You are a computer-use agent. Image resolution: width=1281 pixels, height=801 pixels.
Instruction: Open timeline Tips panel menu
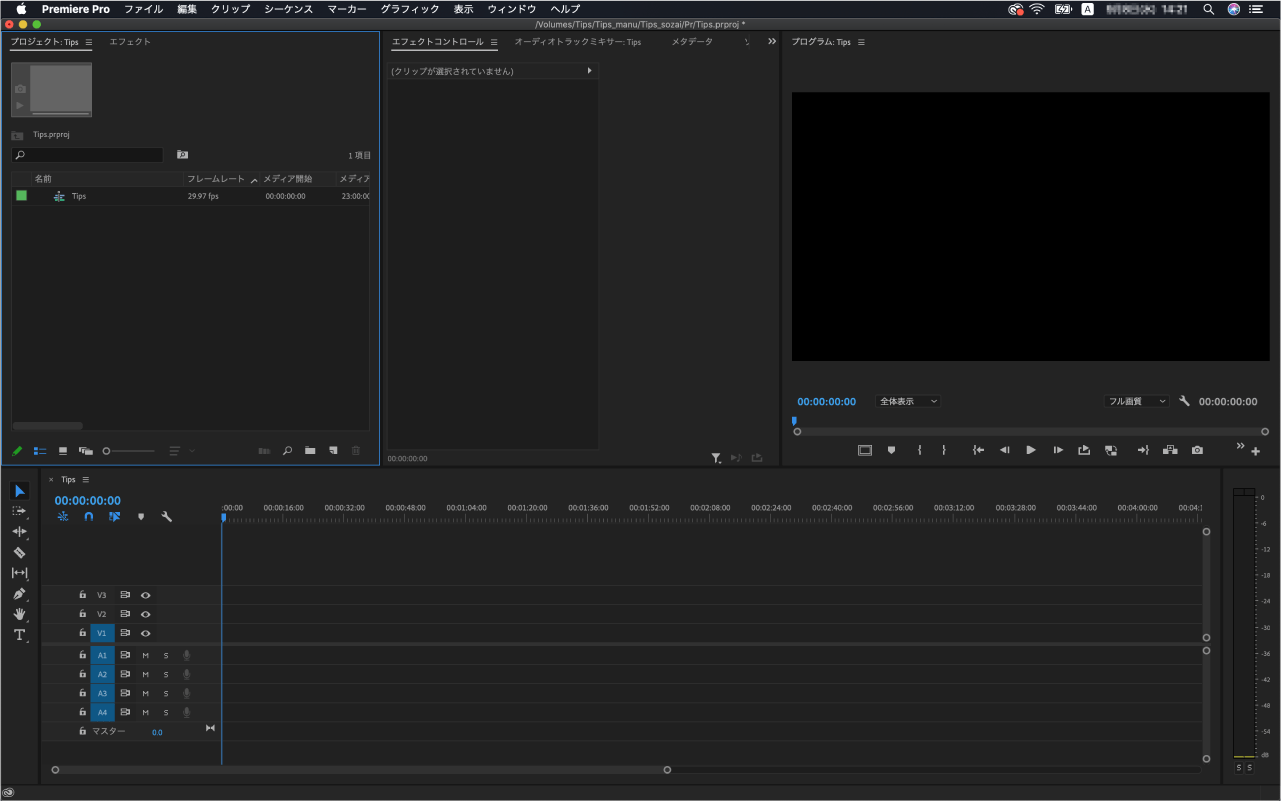(86, 479)
